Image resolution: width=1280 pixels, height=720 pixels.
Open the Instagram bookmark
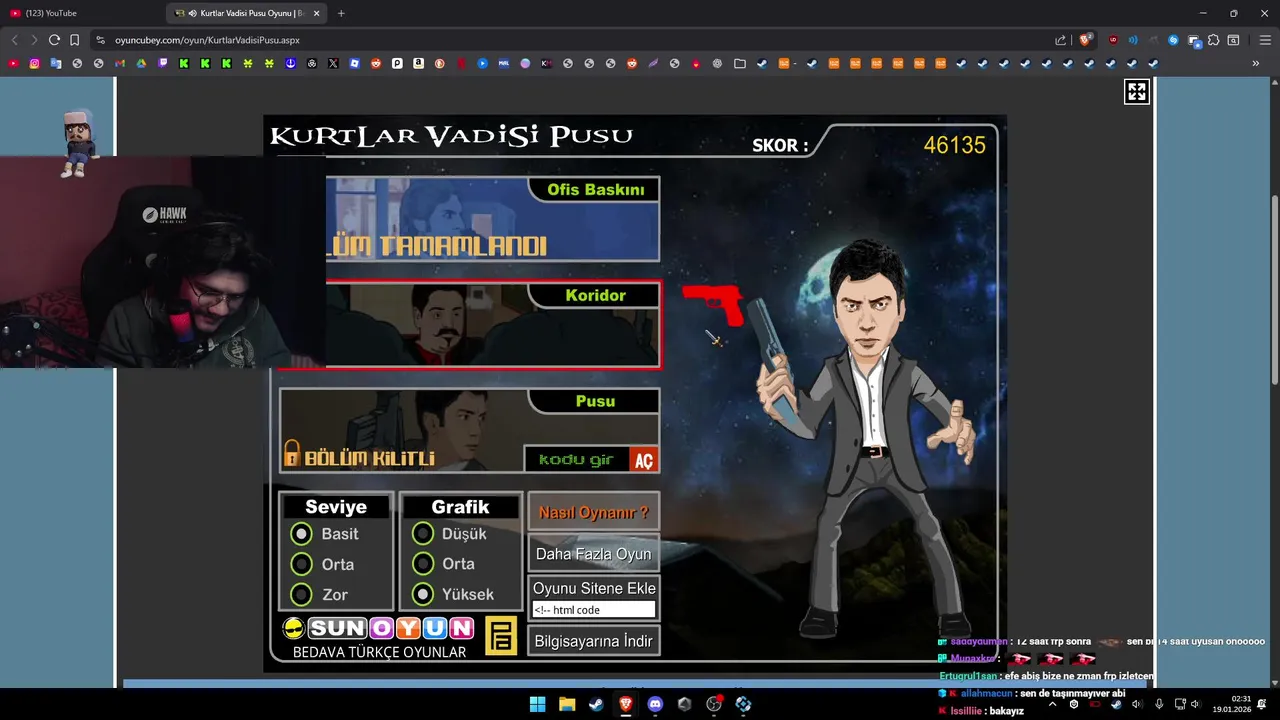point(34,63)
